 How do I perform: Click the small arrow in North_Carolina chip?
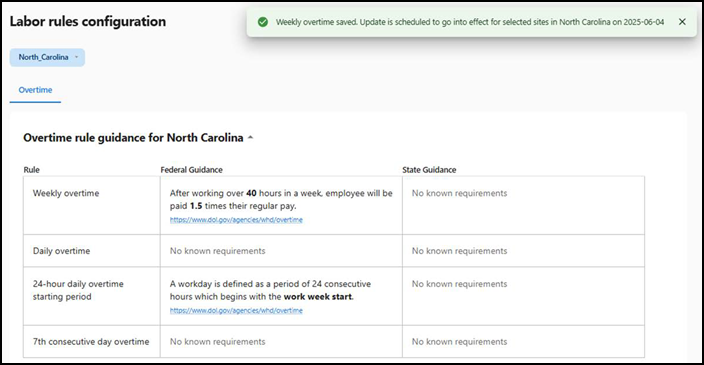pyautogui.click(x=76, y=57)
